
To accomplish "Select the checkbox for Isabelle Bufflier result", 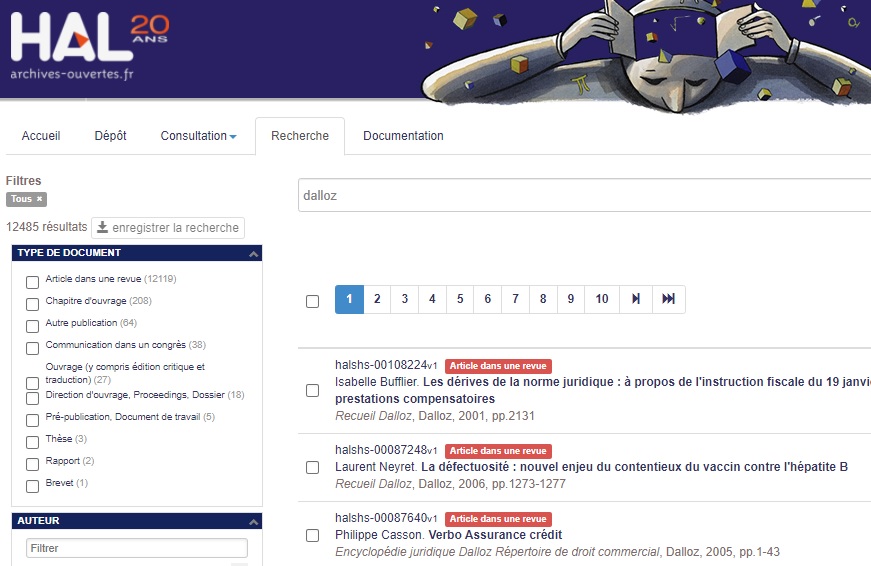I will (x=313, y=390).
